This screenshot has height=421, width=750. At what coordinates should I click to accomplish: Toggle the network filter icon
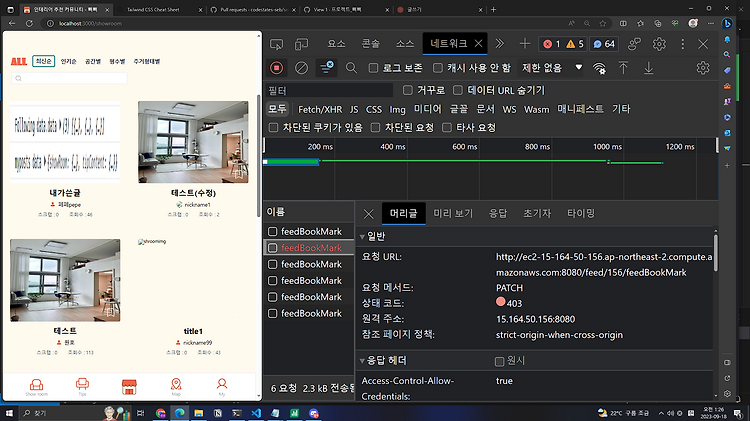click(327, 68)
